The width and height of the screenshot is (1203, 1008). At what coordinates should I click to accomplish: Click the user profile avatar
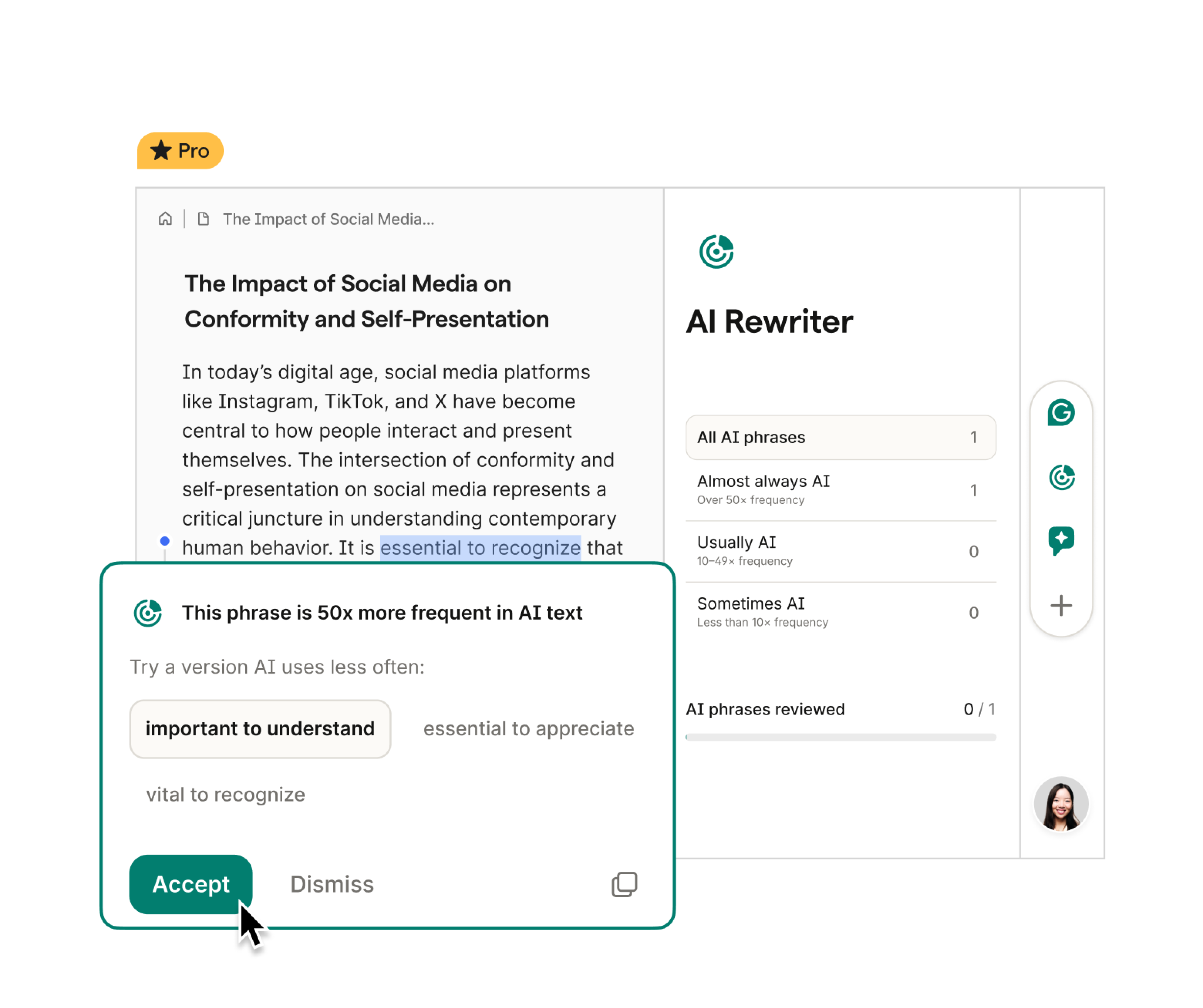[x=1061, y=803]
